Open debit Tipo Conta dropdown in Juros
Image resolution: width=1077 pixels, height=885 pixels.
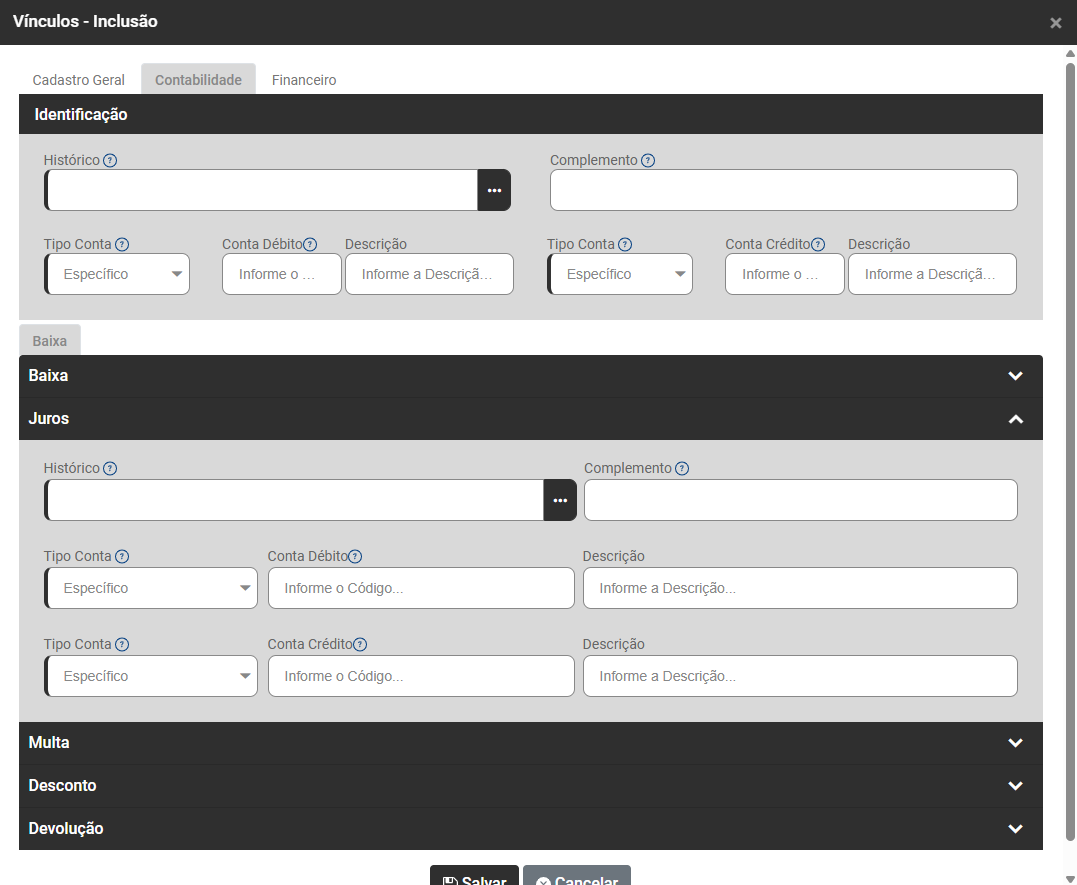(x=151, y=588)
